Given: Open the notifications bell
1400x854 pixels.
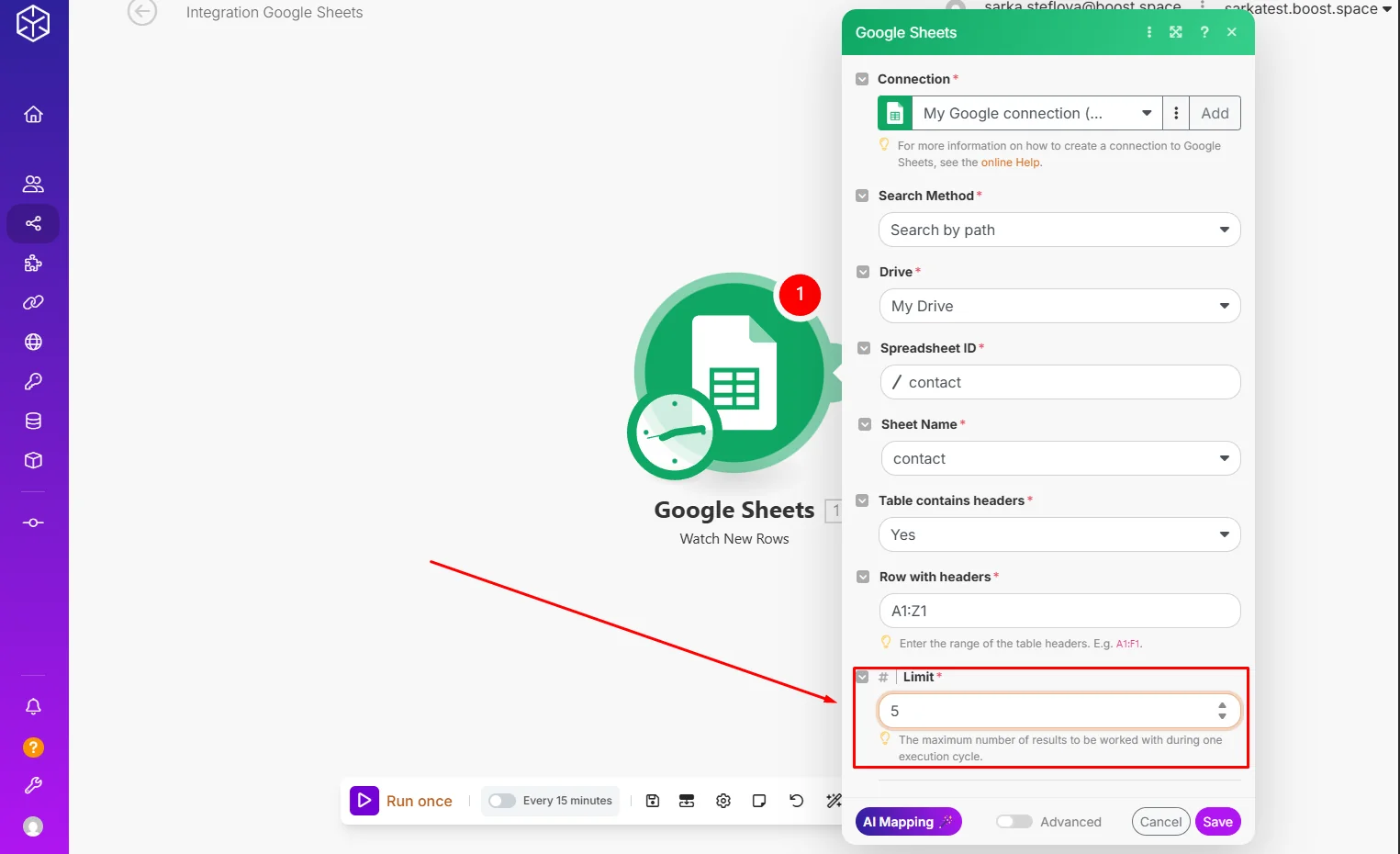Looking at the screenshot, I should (x=33, y=706).
